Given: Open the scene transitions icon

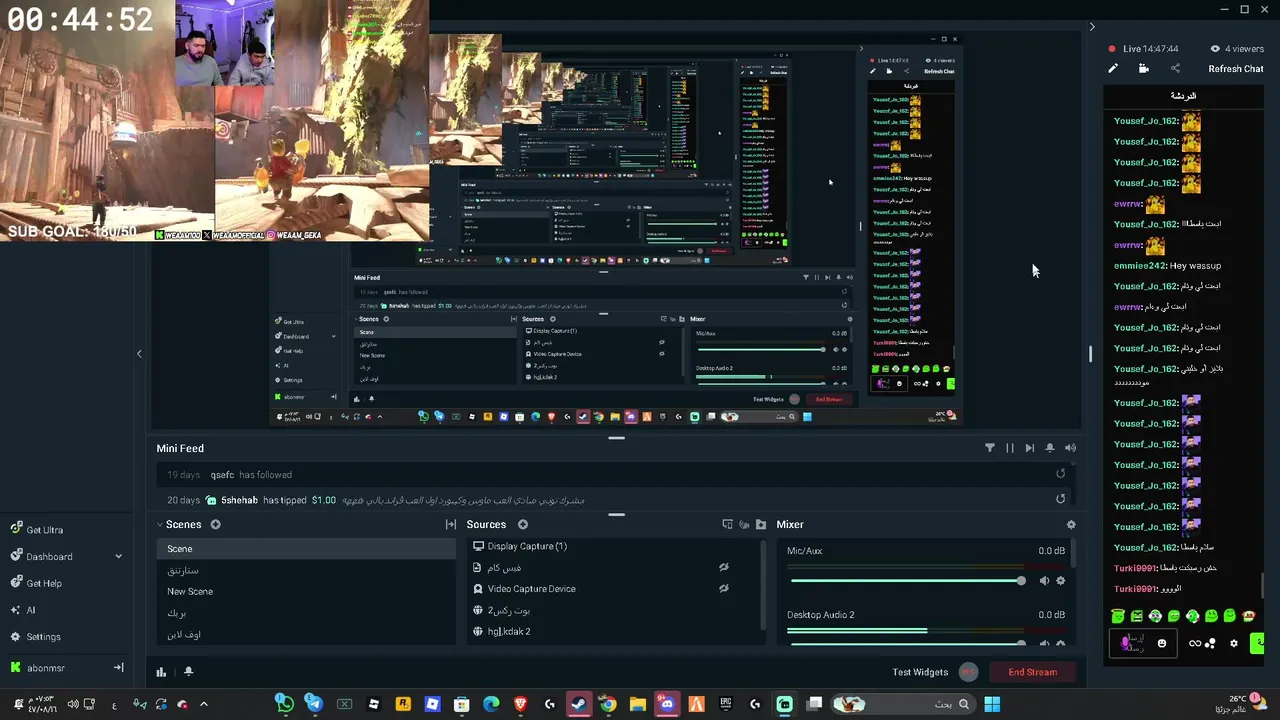Looking at the screenshot, I should (451, 524).
